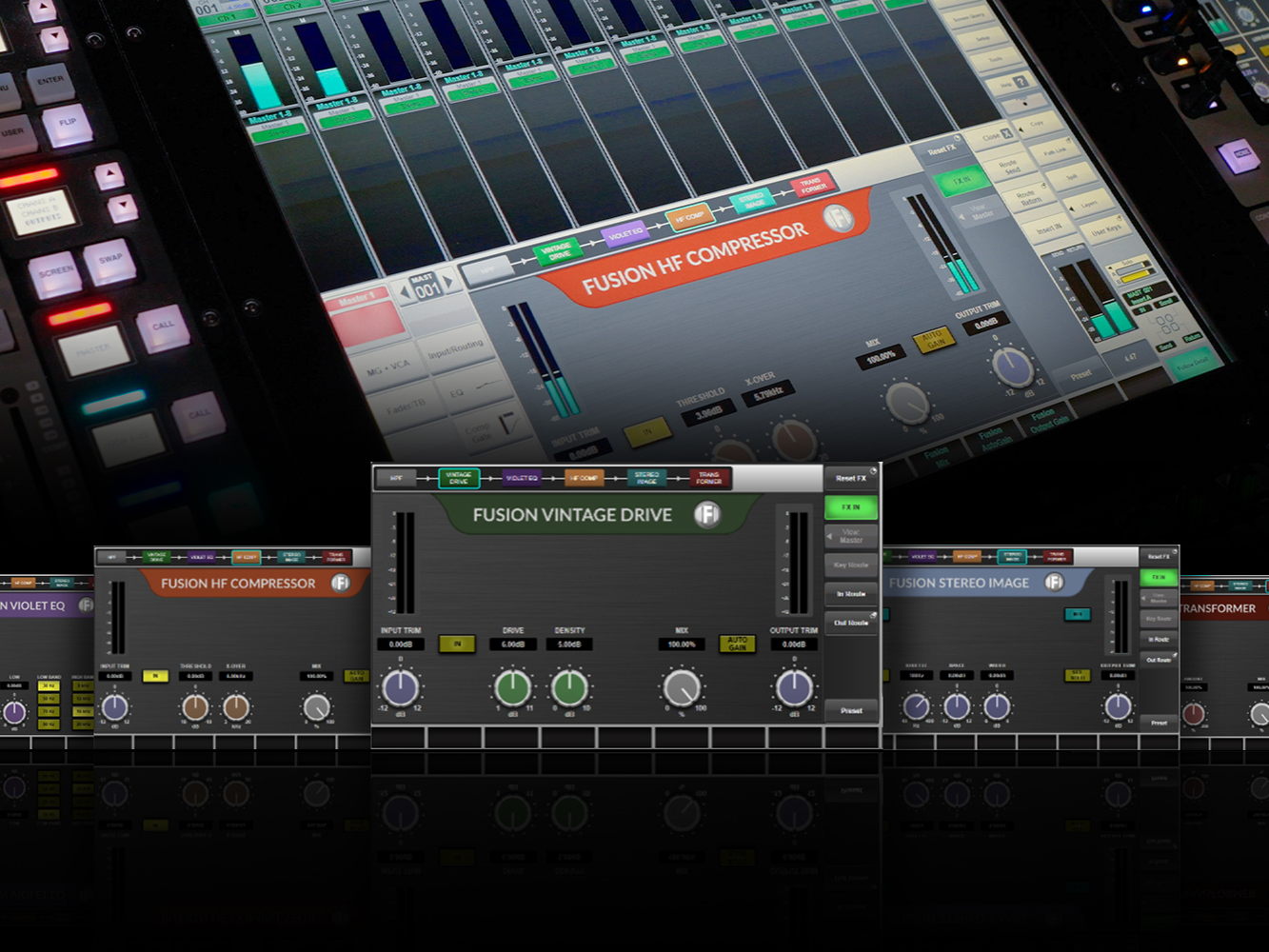Click the X-Over knob on lower HF Compressor panel
Image resolution: width=1269 pixels, height=952 pixels.
236,706
